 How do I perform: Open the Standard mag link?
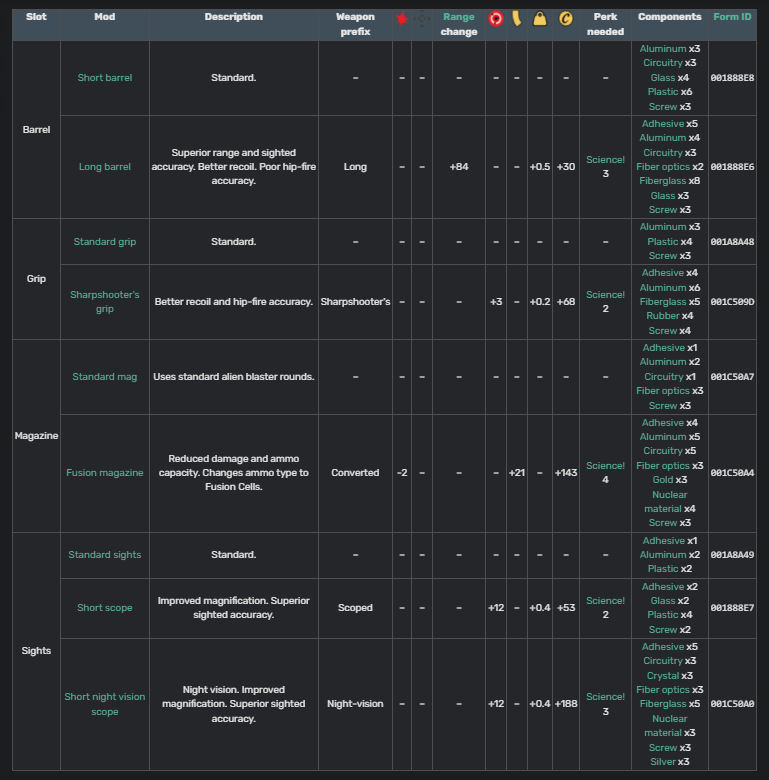(x=105, y=377)
